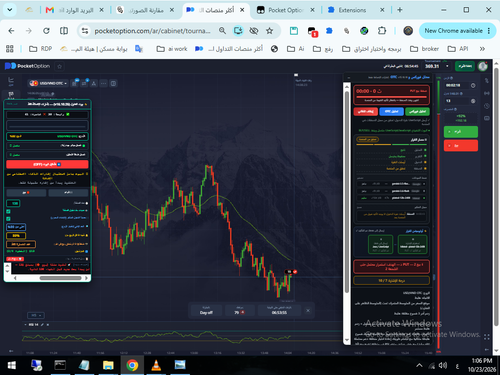Close the Day off tournament info bar

click(308, 311)
